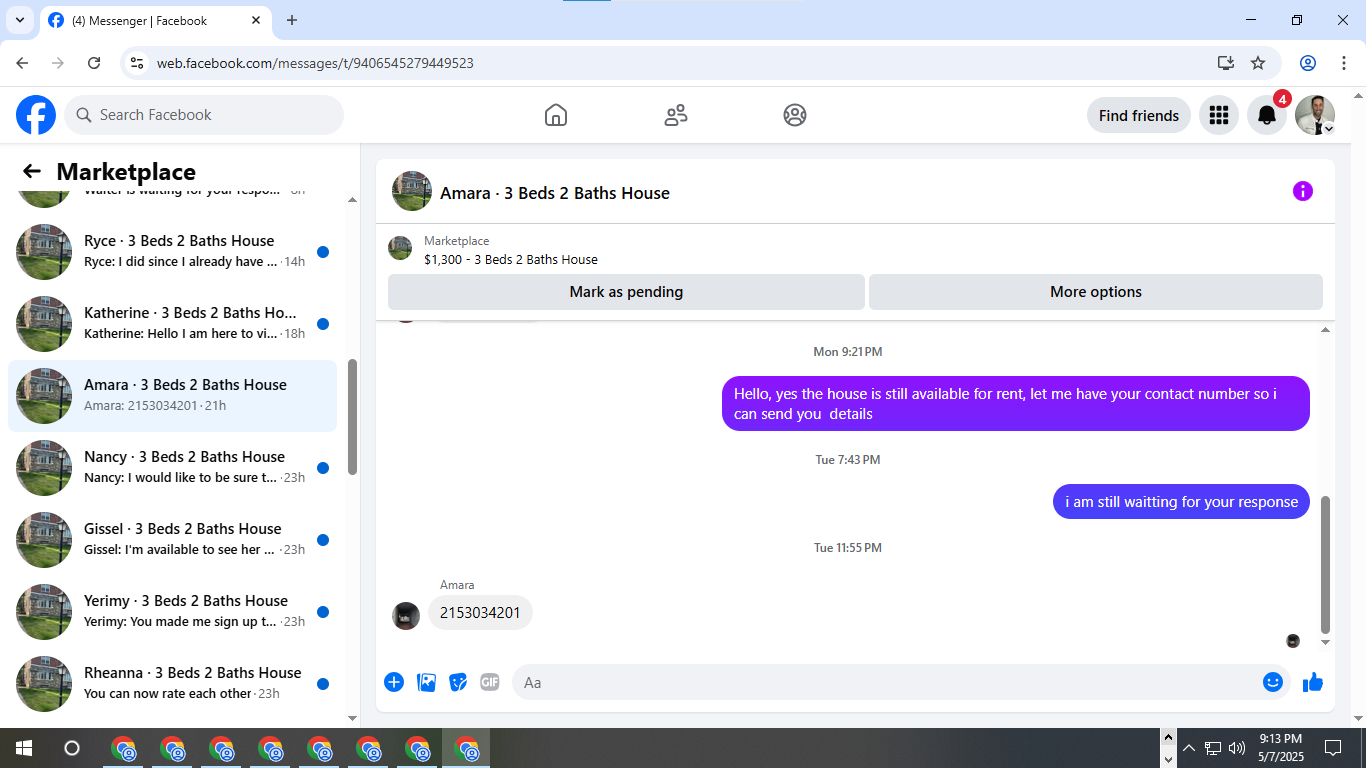Open the Friends icon in top navigation
The height and width of the screenshot is (768, 1366).
click(x=676, y=115)
